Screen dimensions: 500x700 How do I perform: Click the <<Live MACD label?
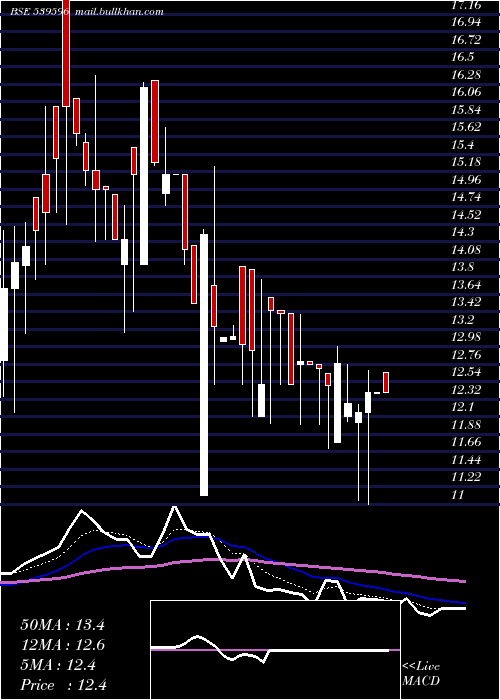pyautogui.click(x=421, y=674)
